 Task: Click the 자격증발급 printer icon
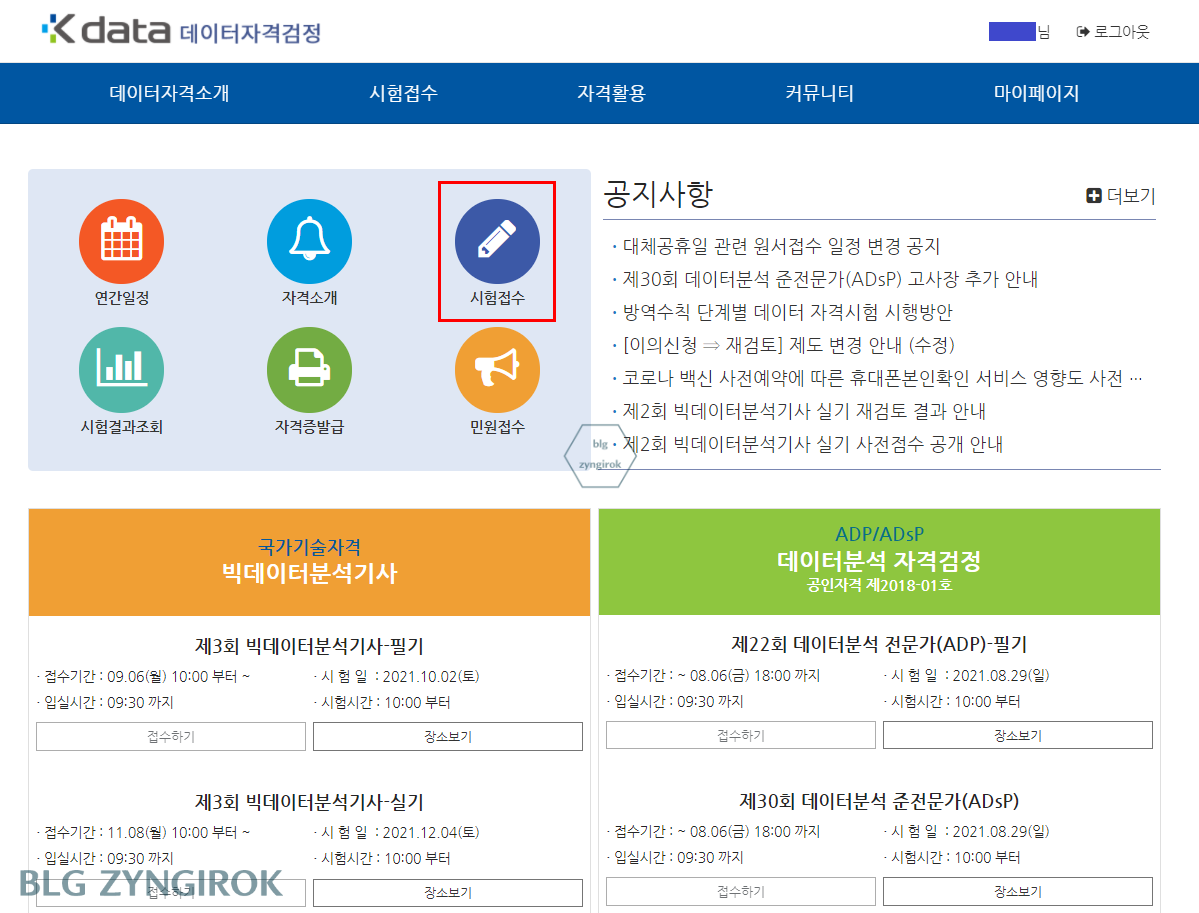pyautogui.click(x=309, y=370)
